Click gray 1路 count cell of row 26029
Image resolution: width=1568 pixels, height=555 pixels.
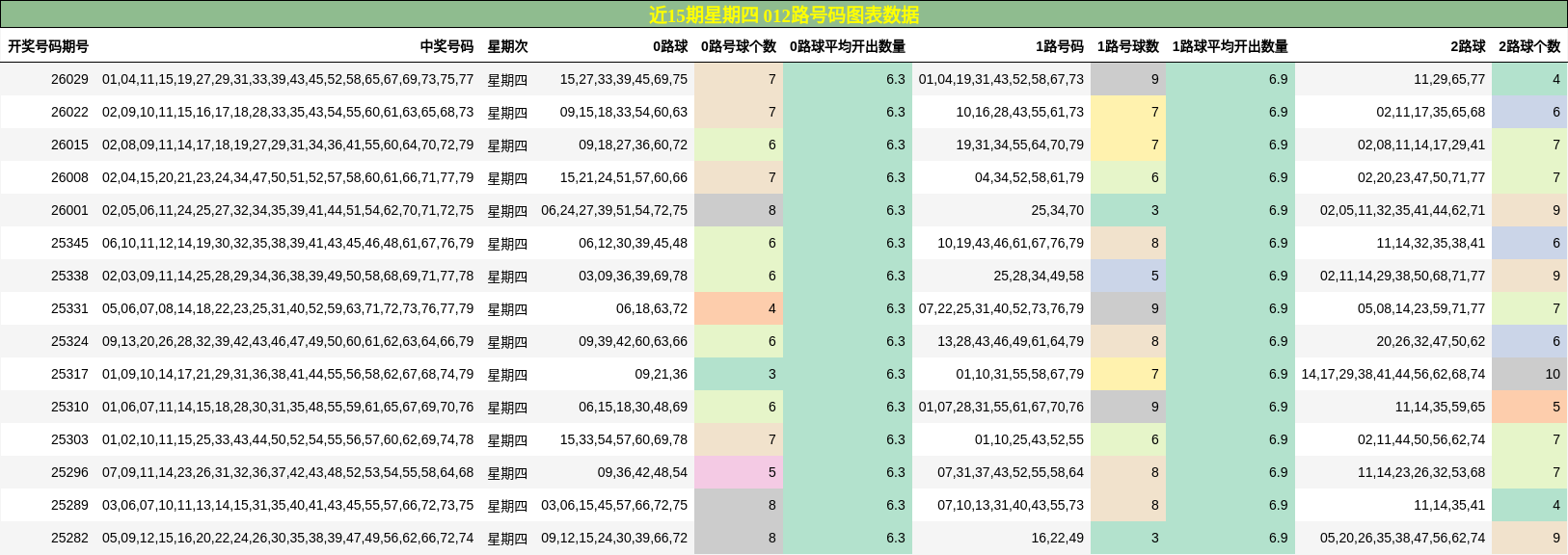(1128, 79)
